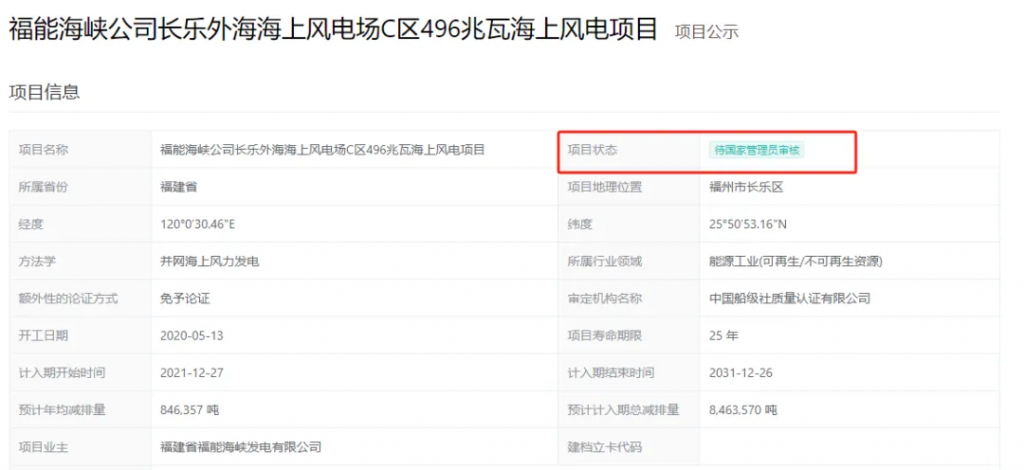Click the project name value in the table
The height and width of the screenshot is (470, 1024).
click(x=322, y=150)
